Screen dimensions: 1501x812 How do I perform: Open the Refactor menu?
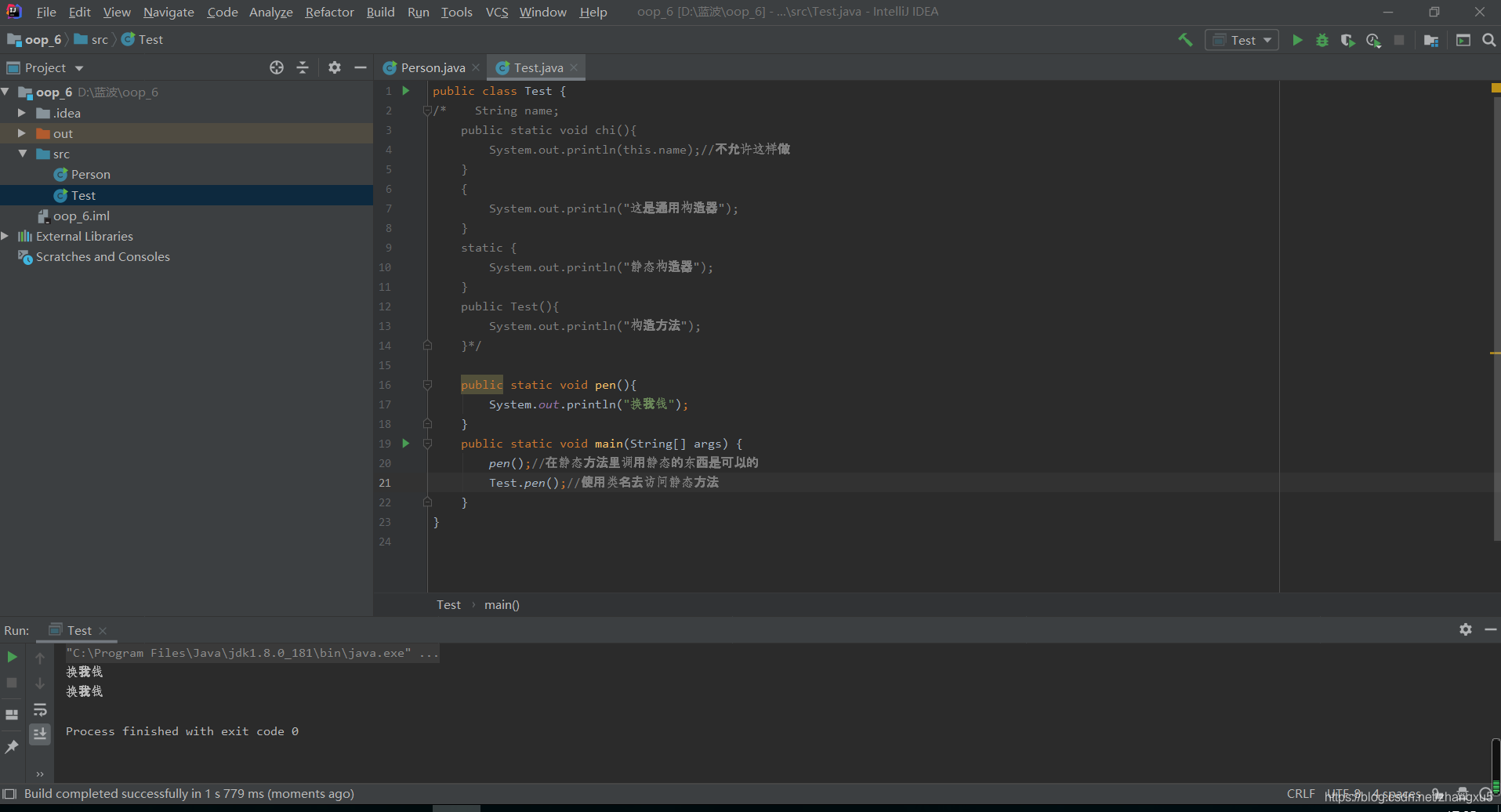tap(329, 12)
